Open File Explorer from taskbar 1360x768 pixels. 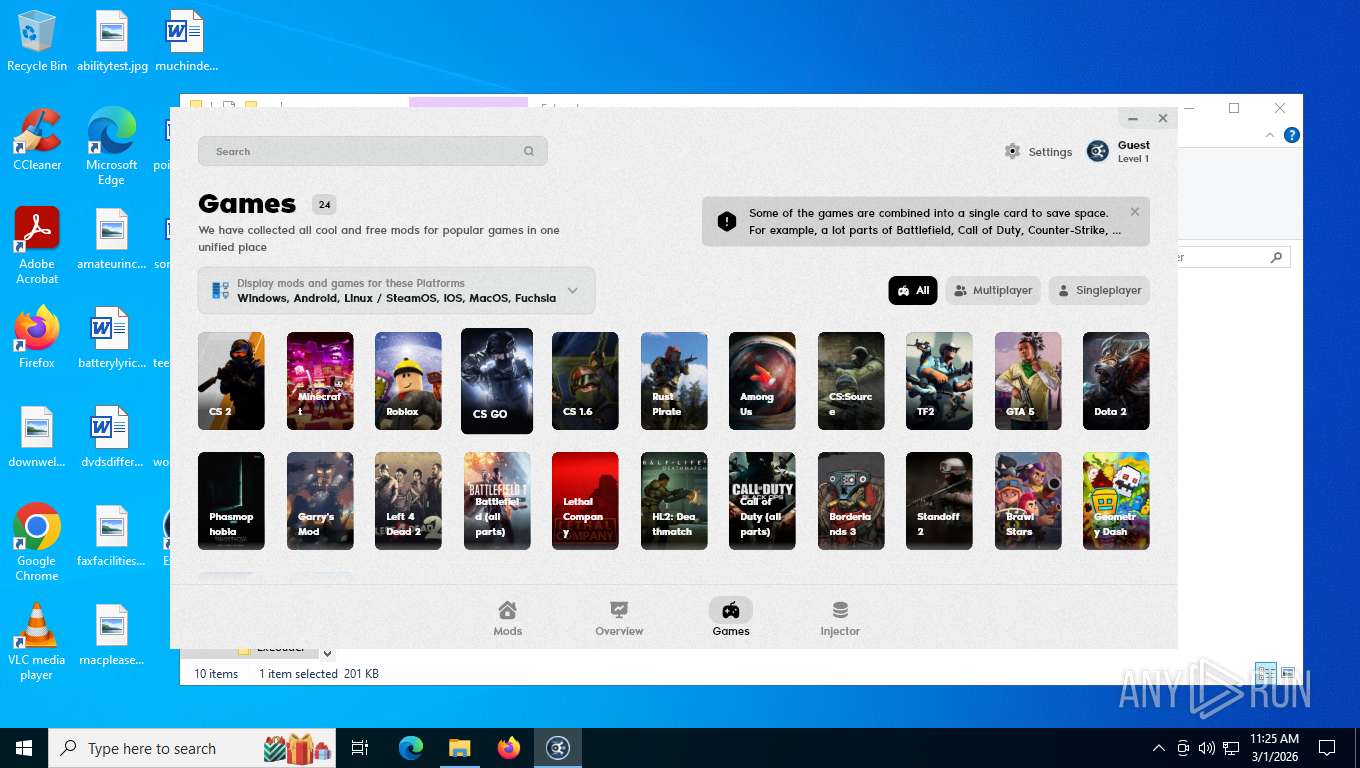pyautogui.click(x=460, y=748)
